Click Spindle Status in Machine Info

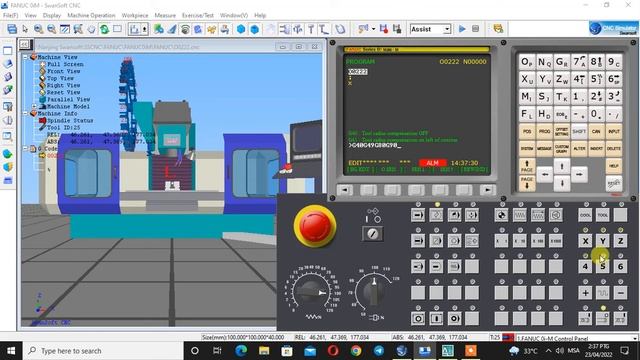coord(70,120)
